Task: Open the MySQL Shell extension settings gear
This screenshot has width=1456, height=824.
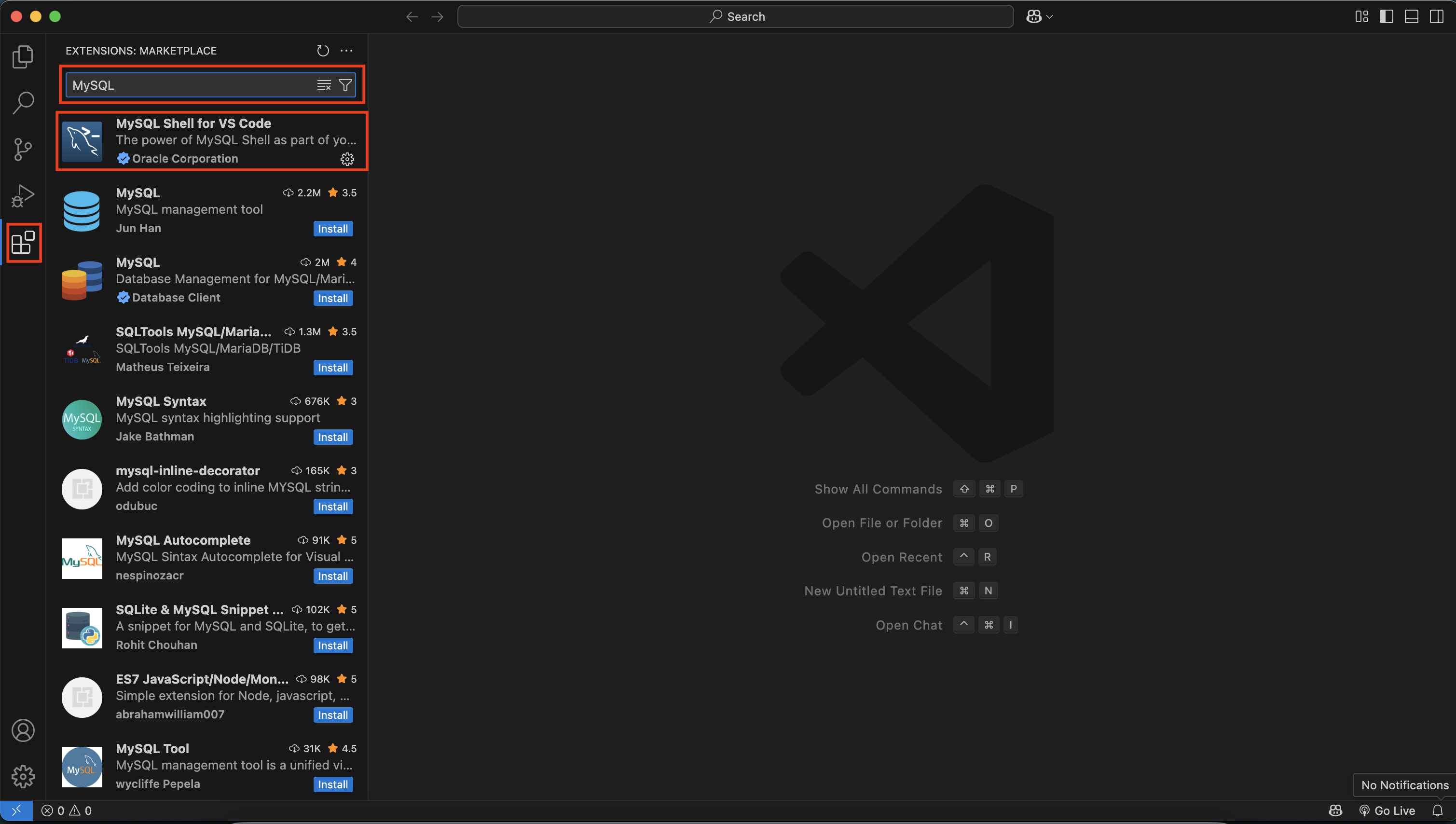Action: (347, 159)
